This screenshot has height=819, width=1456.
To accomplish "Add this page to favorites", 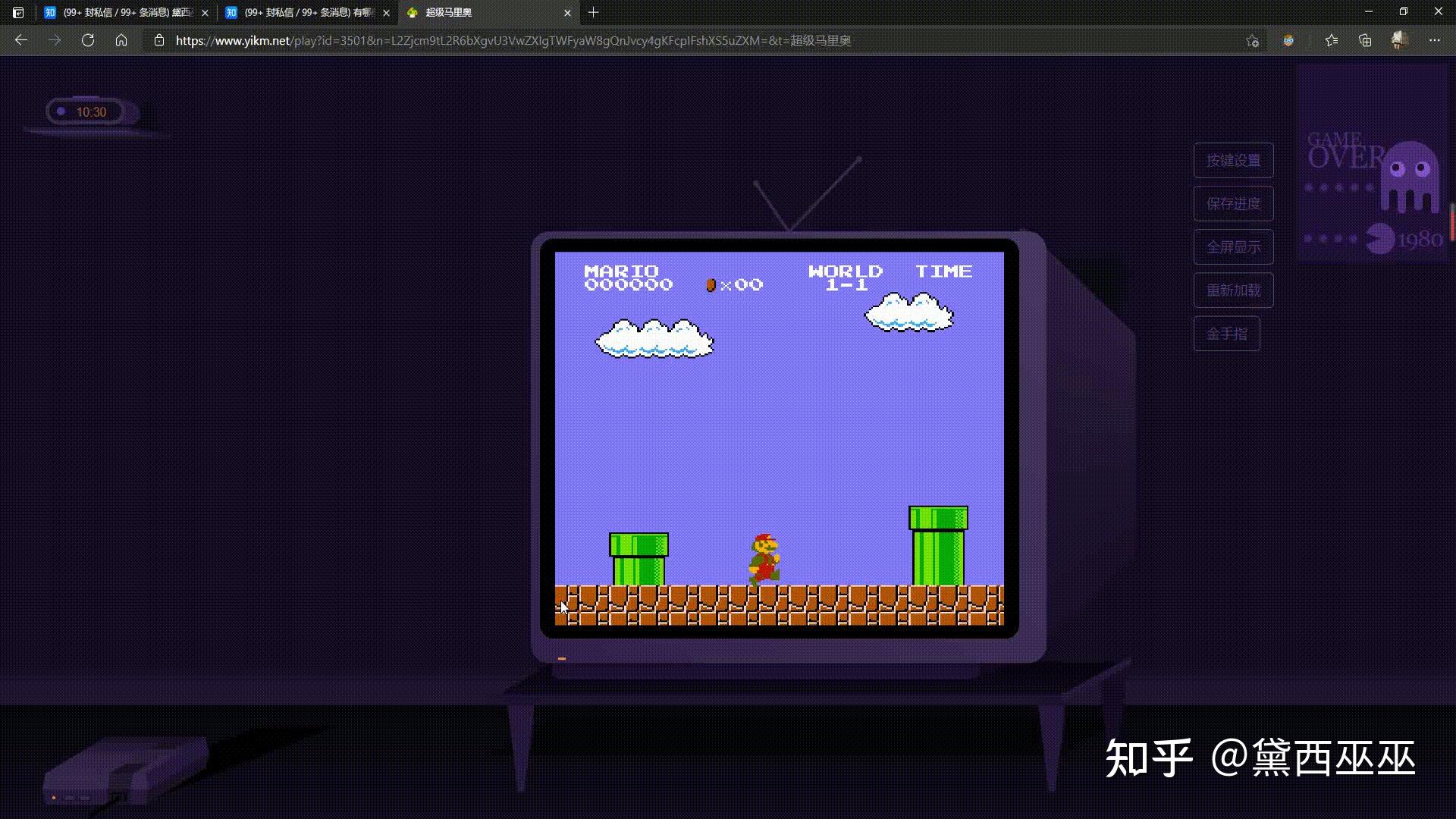I will pyautogui.click(x=1252, y=41).
